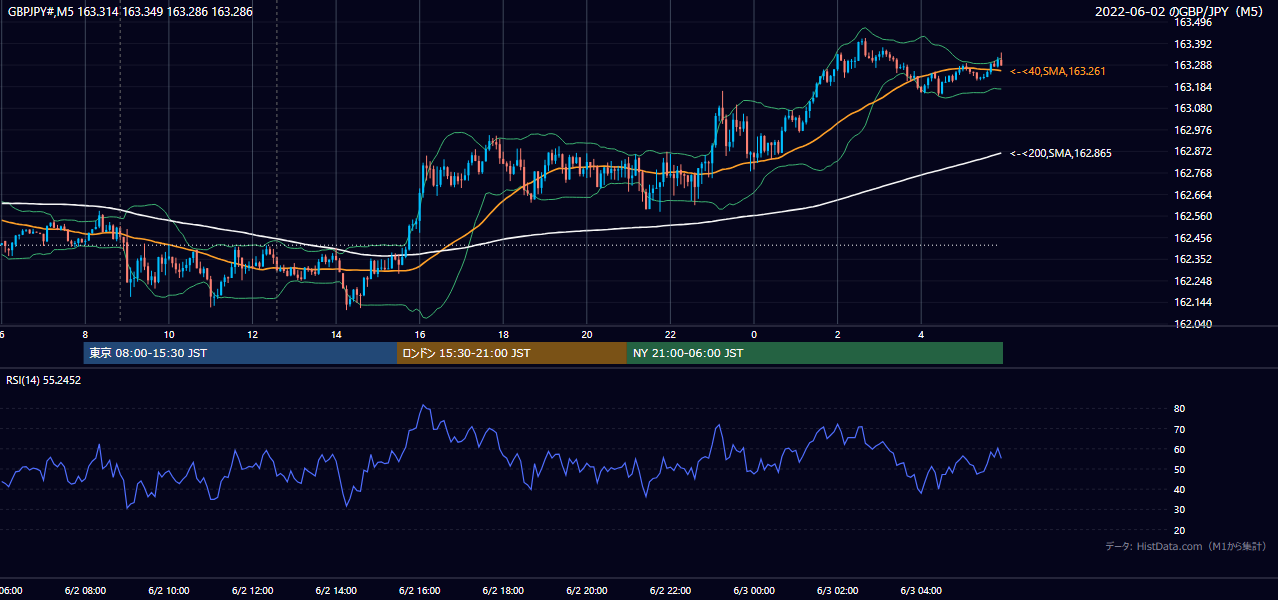Click the 6/3 00:00 time axis label
The height and width of the screenshot is (600, 1278).
754,590
